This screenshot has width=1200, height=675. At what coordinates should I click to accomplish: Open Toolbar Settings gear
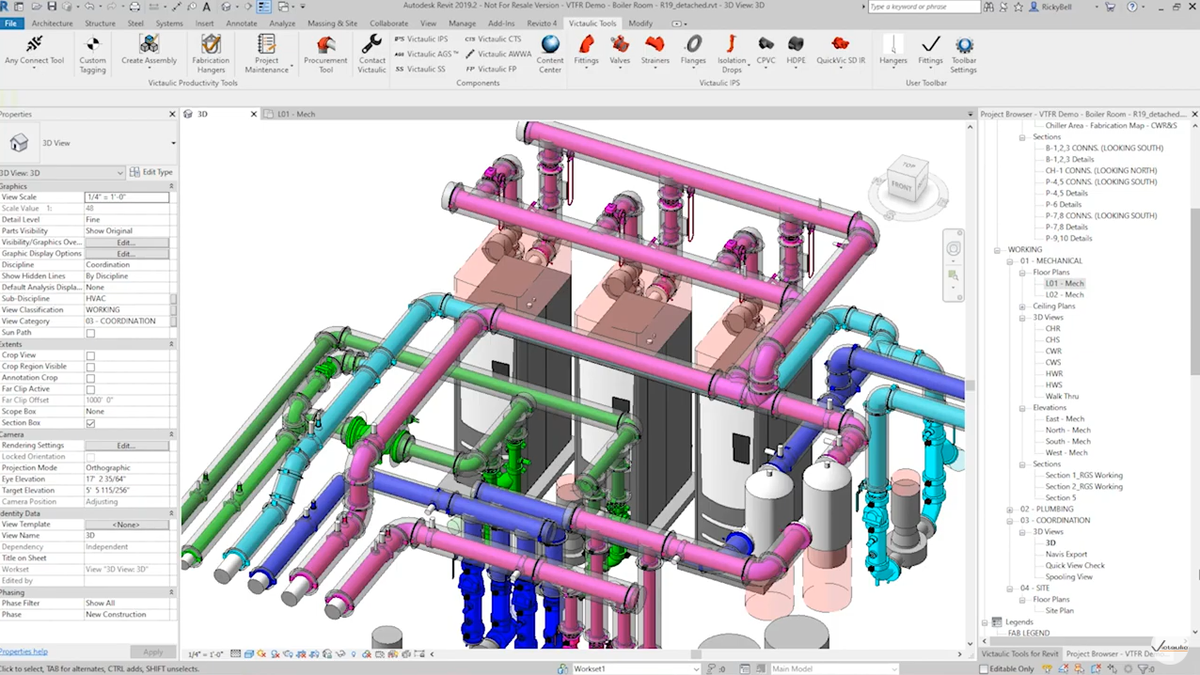click(x=964, y=54)
